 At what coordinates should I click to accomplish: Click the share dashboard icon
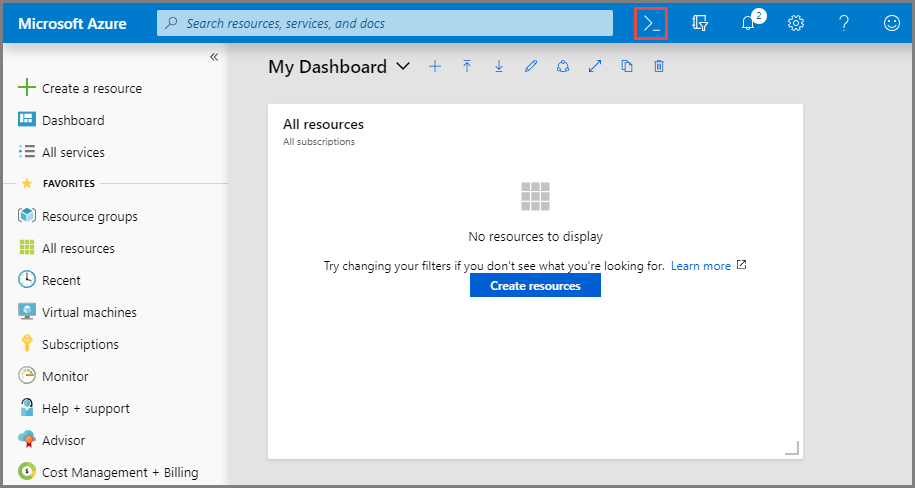[563, 67]
